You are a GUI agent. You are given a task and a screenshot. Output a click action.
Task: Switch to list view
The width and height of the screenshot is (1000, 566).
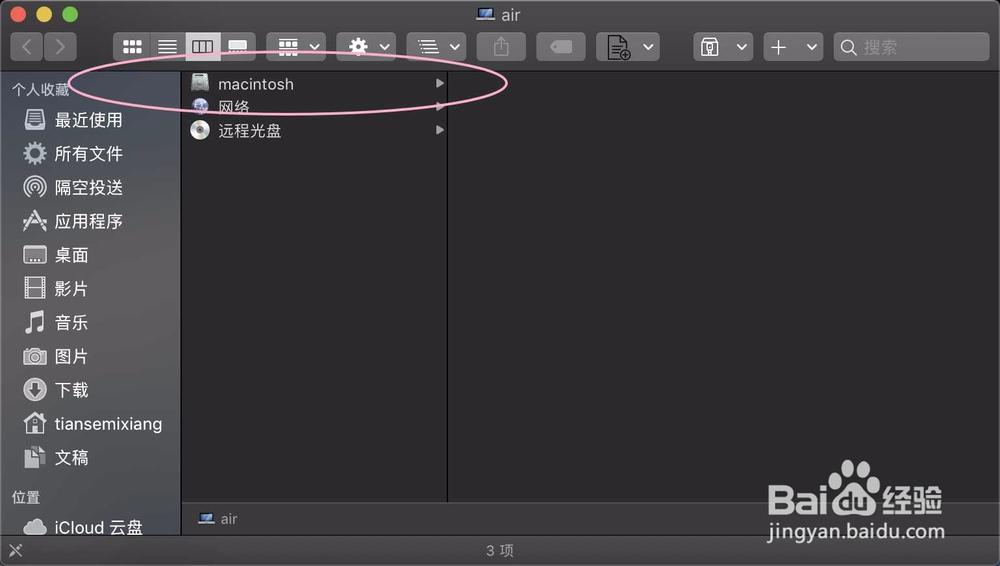168,47
